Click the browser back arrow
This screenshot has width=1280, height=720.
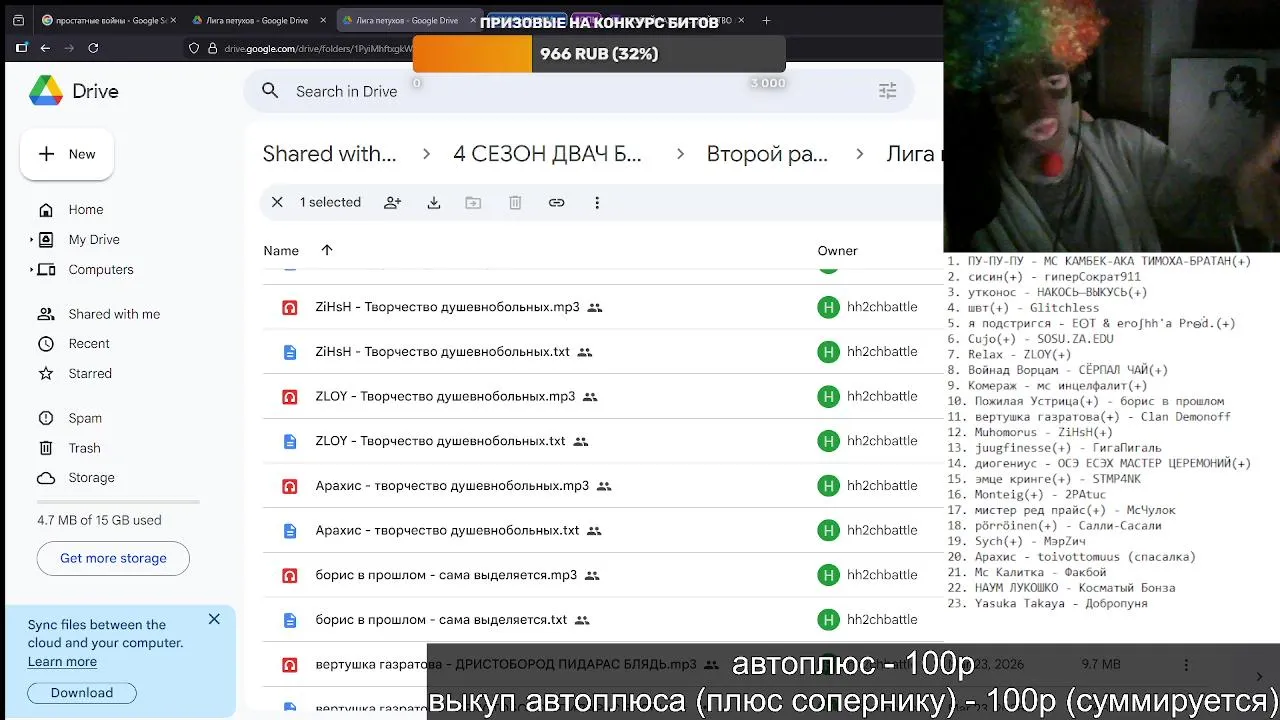tap(45, 48)
